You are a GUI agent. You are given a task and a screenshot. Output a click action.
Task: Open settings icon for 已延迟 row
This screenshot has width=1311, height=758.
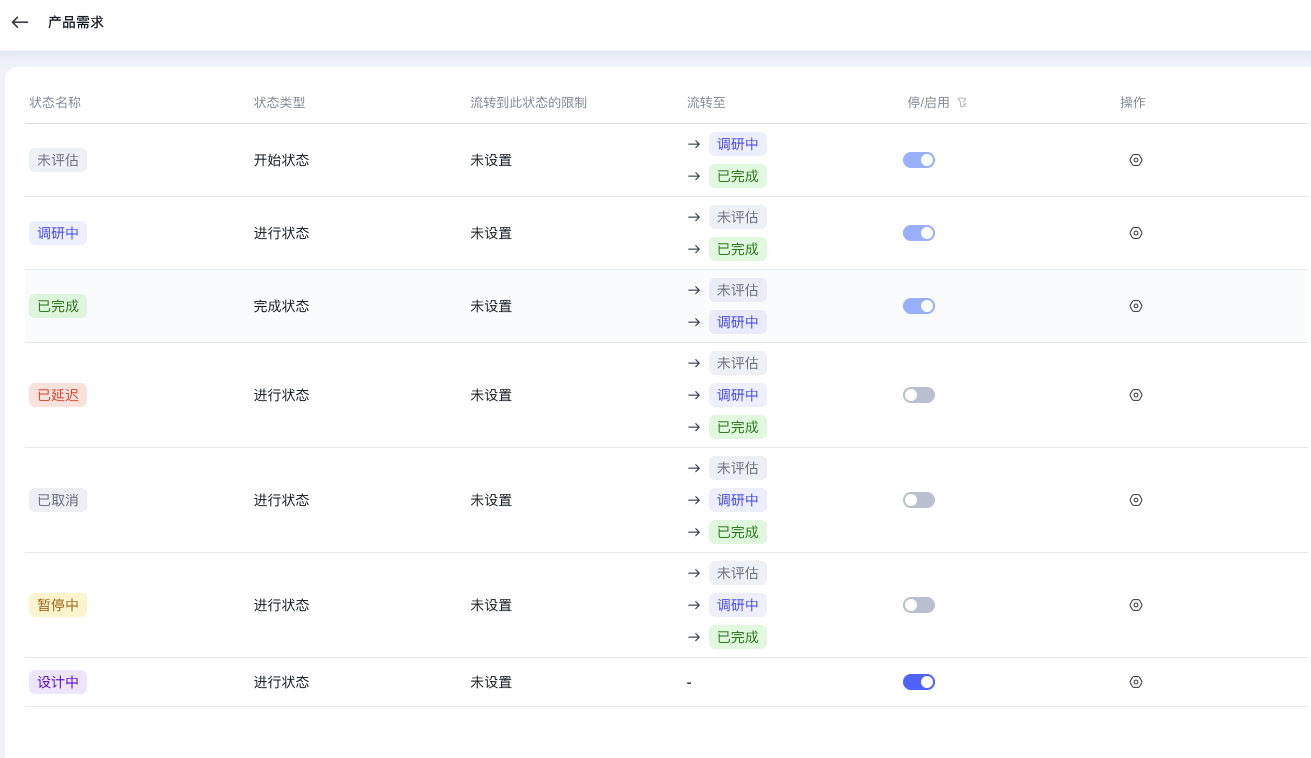[1135, 395]
